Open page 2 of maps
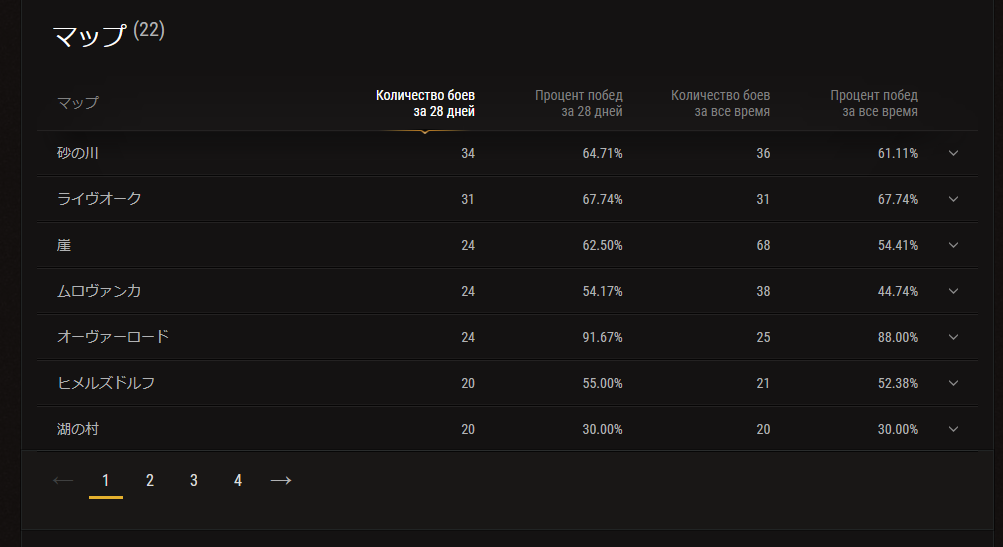This screenshot has height=547, width=1003. 150,480
